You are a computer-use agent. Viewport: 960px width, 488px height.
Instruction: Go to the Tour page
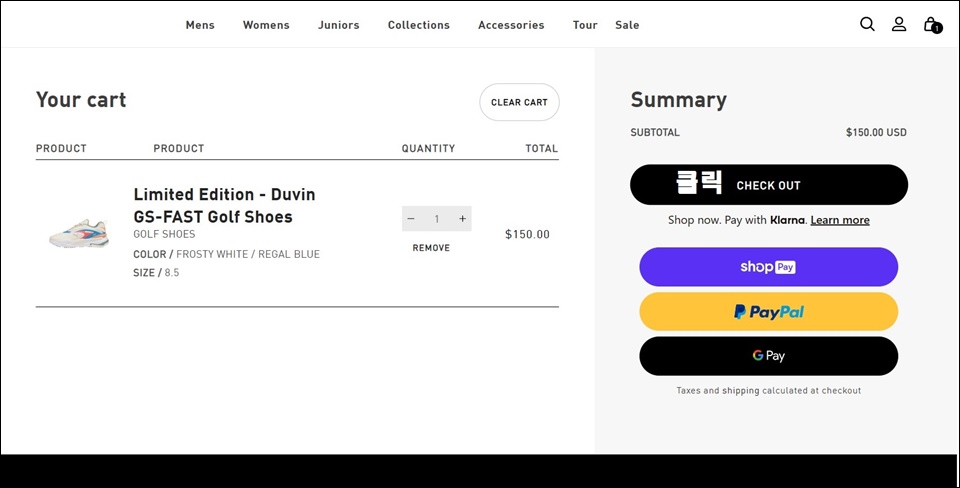(585, 25)
